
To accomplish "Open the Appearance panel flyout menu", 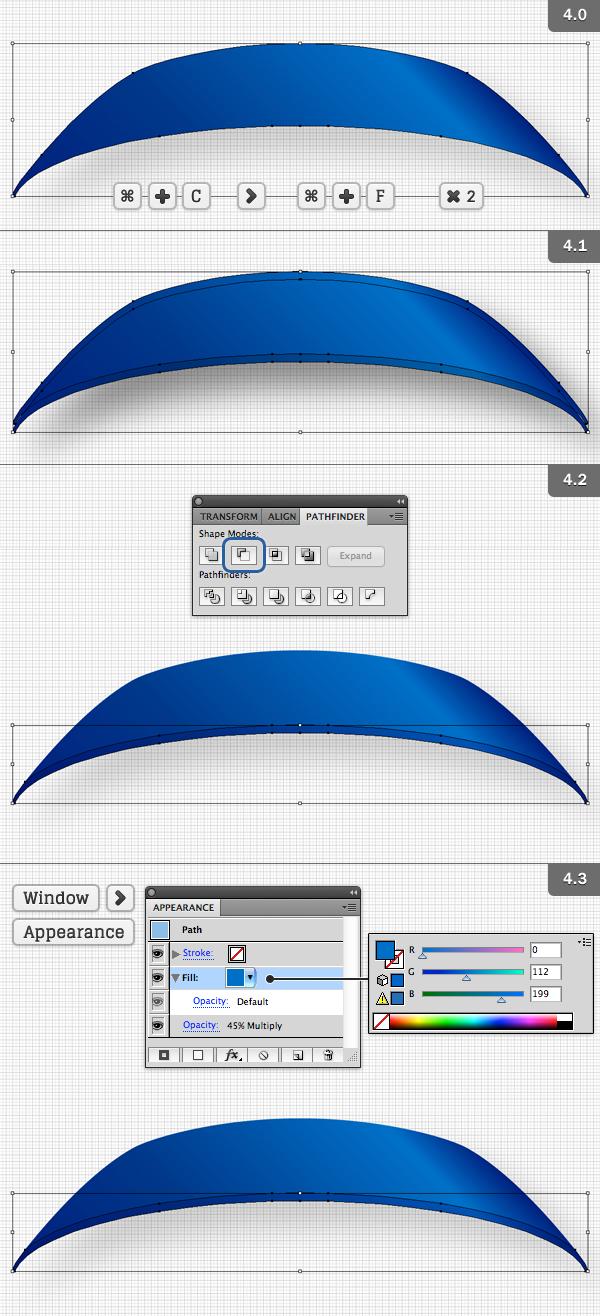I will pyautogui.click(x=350, y=907).
